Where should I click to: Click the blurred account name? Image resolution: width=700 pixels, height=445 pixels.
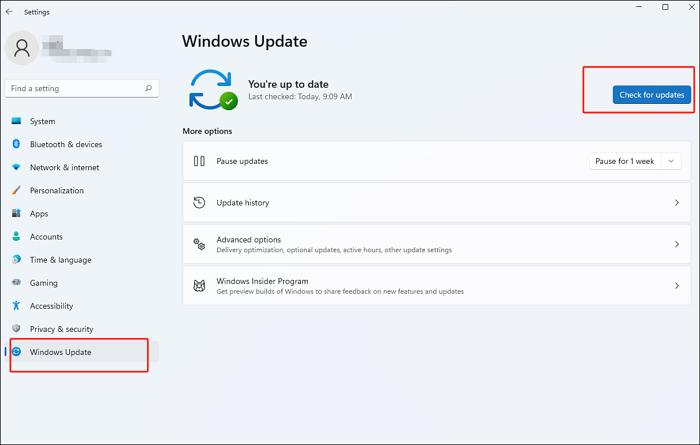coord(76,48)
